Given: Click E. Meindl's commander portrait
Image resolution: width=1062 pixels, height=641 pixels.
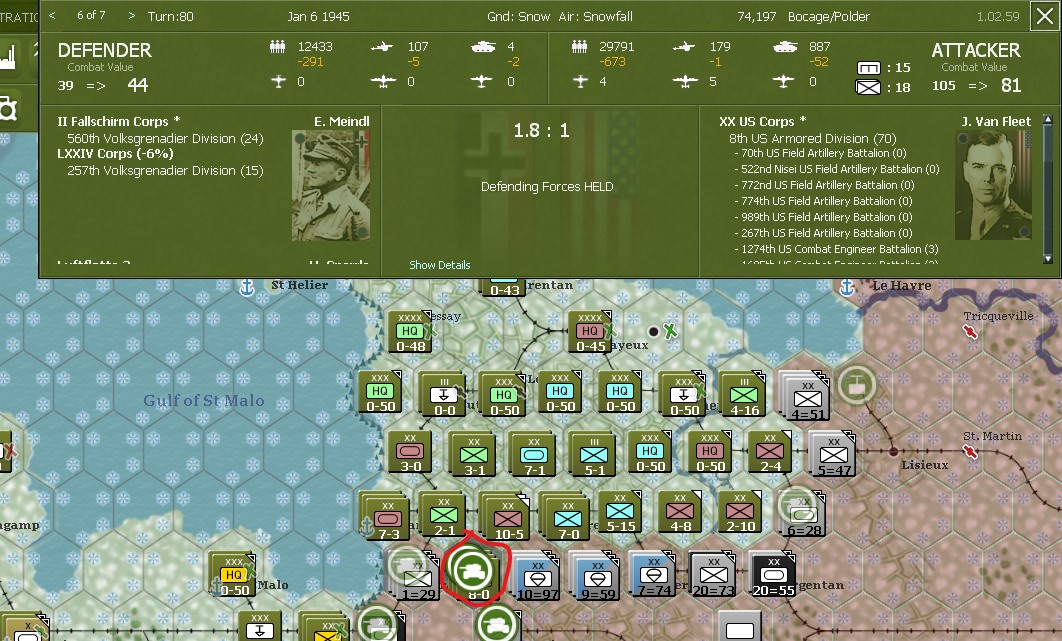Looking at the screenshot, I should (330, 185).
